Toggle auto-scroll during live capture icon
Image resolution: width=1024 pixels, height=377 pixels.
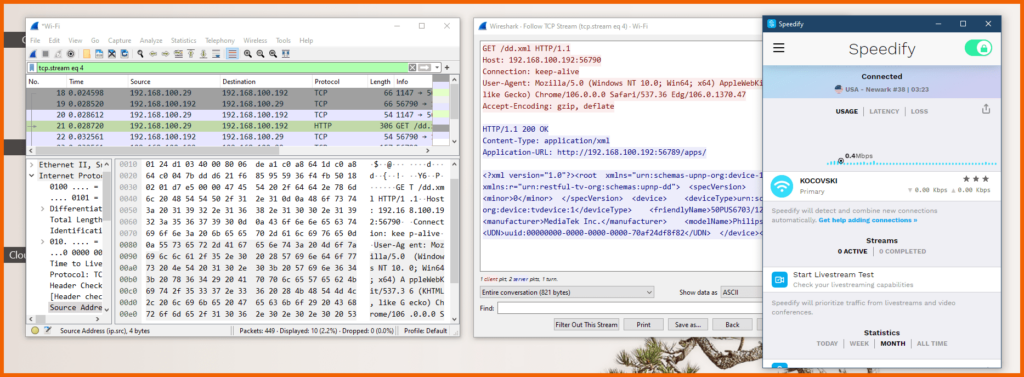coord(216,54)
